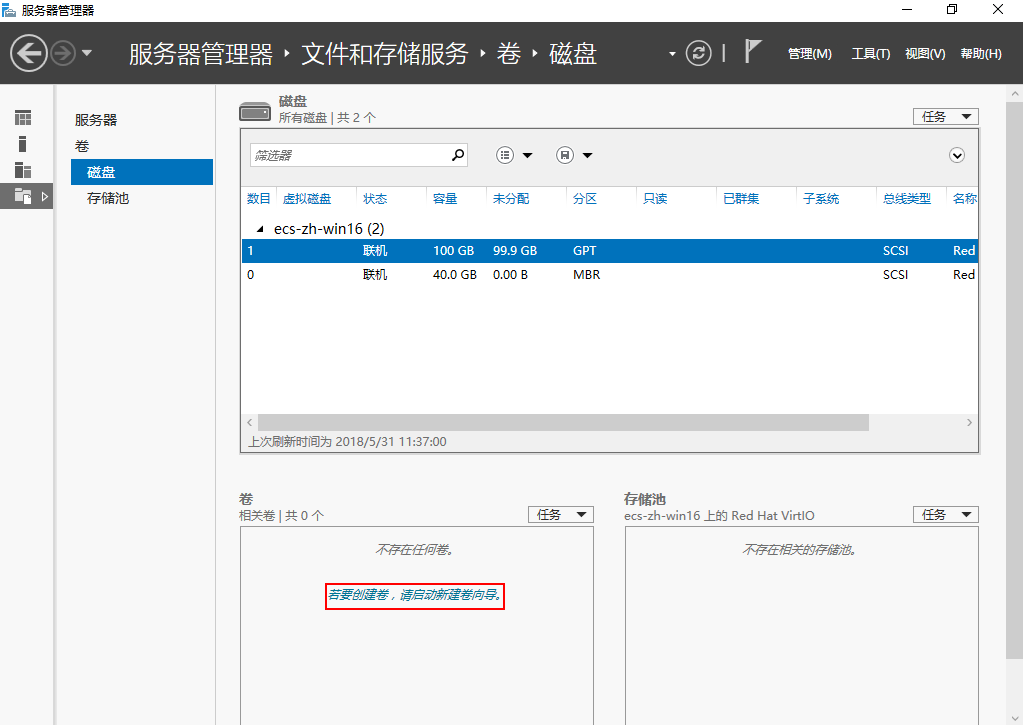The image size is (1023, 725).
Task: Click the new volume wizard link
Action: 415,596
